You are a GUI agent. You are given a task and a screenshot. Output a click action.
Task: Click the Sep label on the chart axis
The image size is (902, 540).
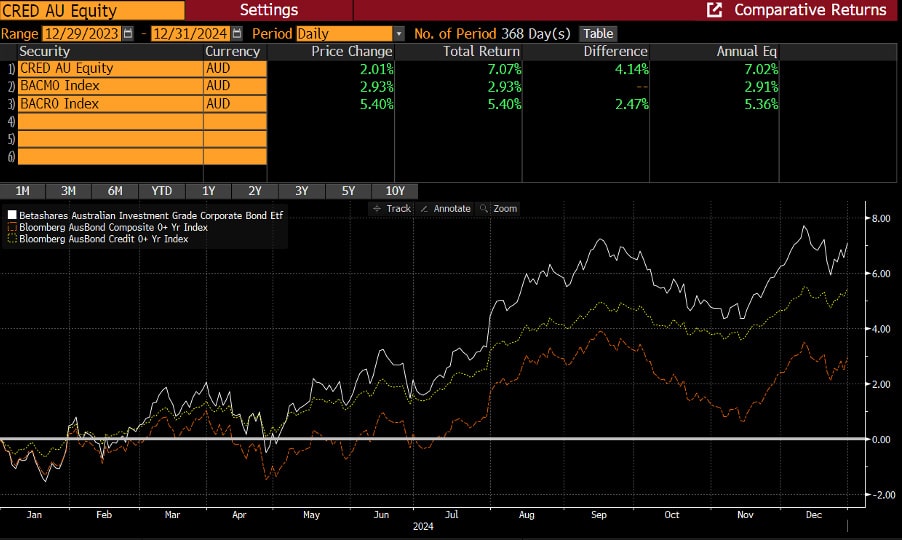click(x=599, y=515)
